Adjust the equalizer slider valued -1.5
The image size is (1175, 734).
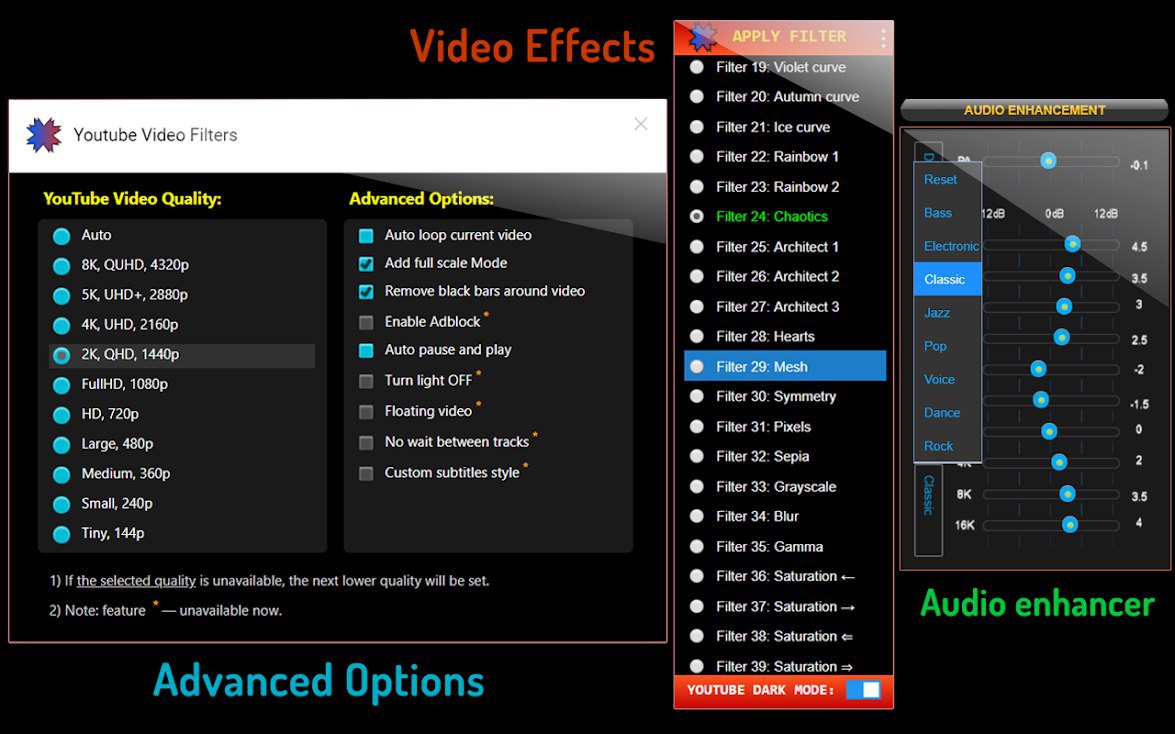coord(1040,400)
